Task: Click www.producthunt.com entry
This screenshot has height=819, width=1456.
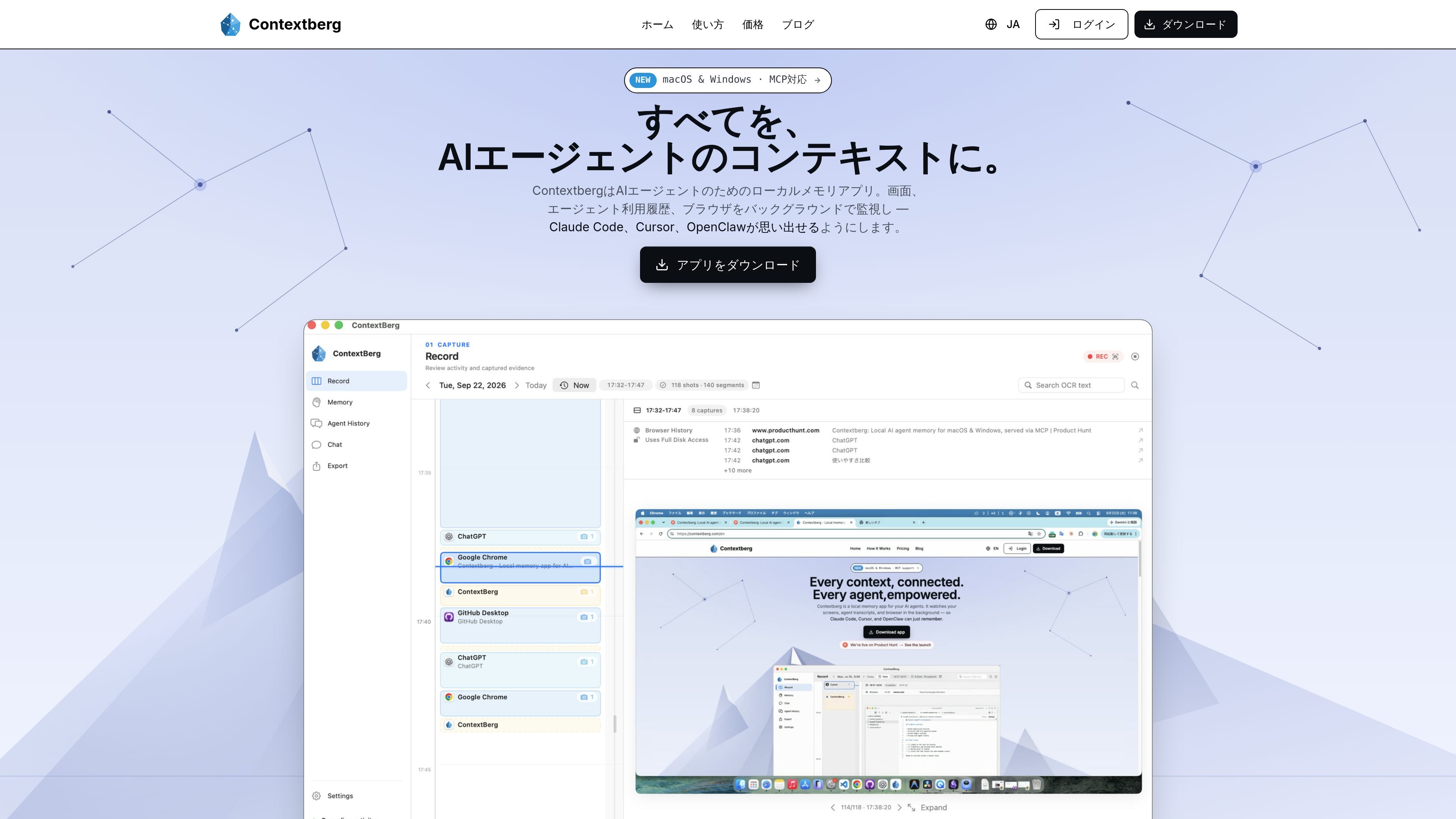Action: [785, 430]
